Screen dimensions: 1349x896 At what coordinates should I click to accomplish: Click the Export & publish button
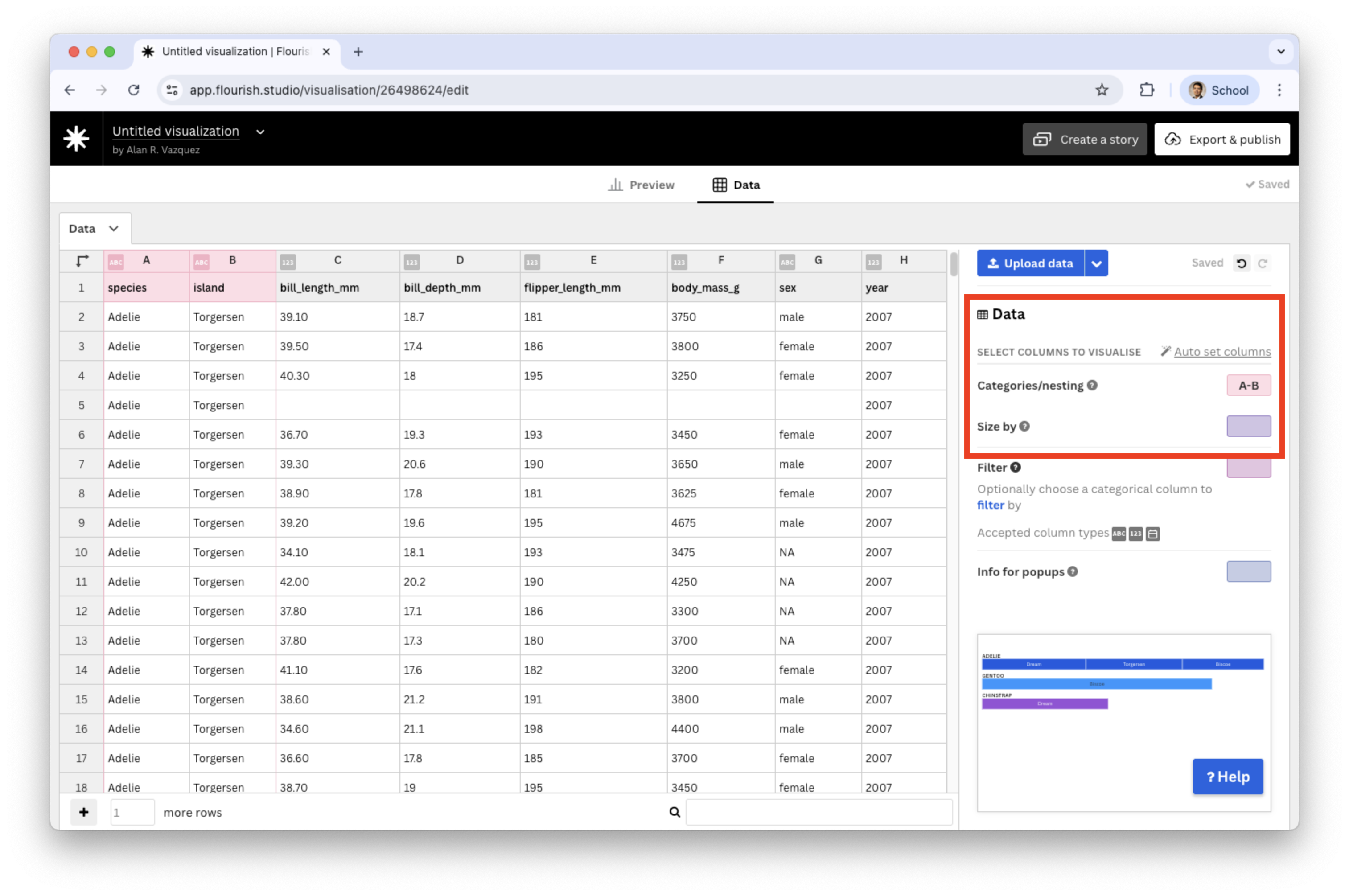pos(1222,140)
